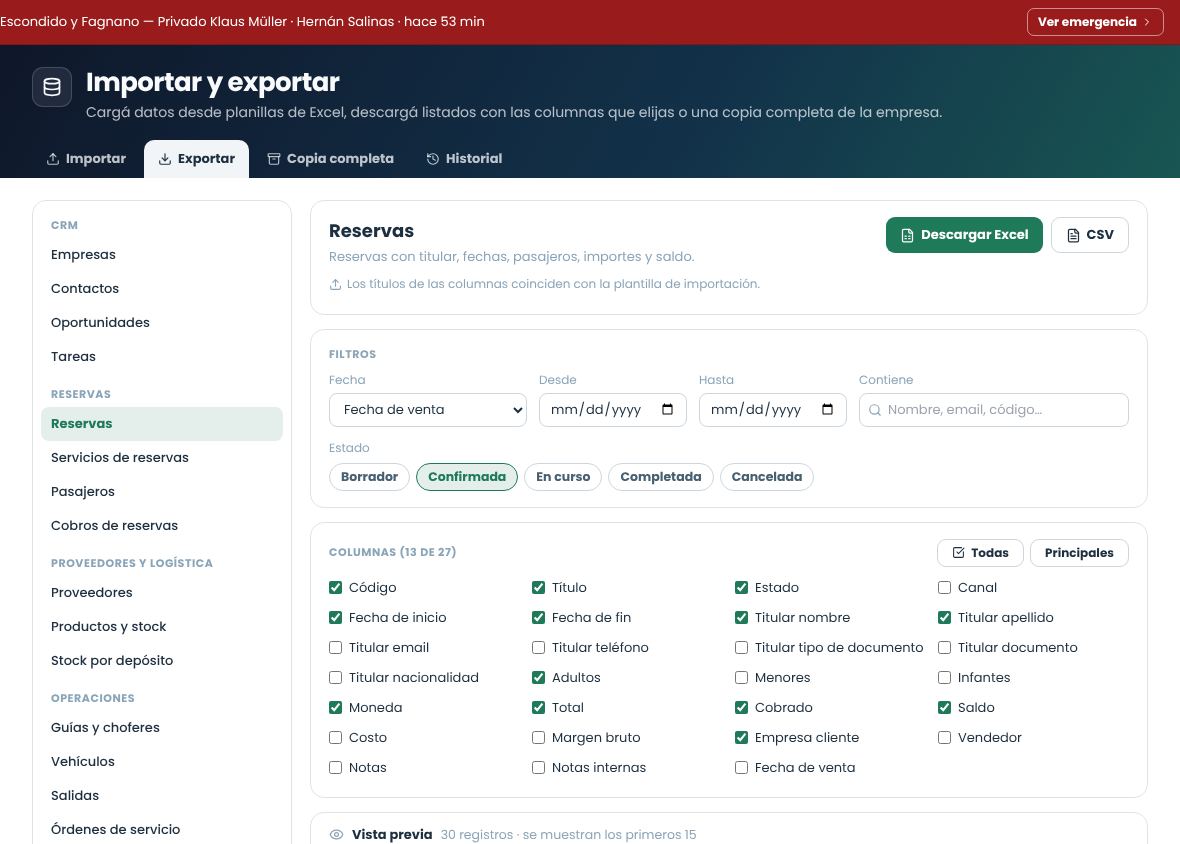
Task: Uncheck the Código column checkbox
Action: [336, 587]
